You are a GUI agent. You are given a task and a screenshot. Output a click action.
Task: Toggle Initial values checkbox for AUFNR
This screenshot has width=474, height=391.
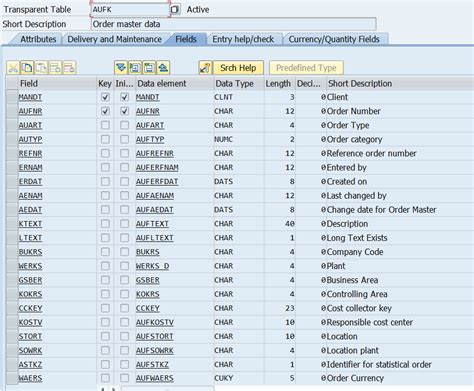pos(124,111)
